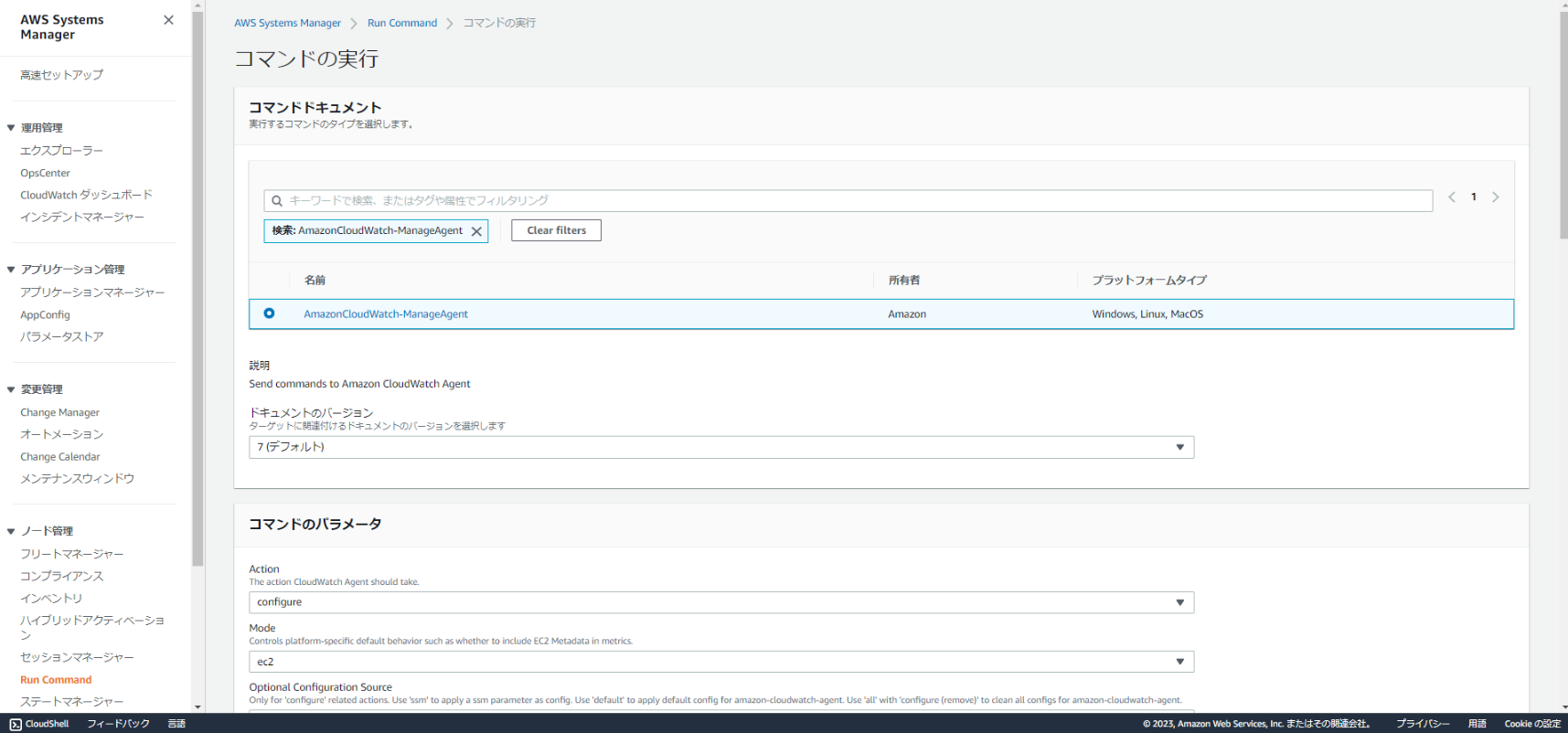Open CloudShell from the footer bar
The image size is (1568, 733).
coord(39,724)
